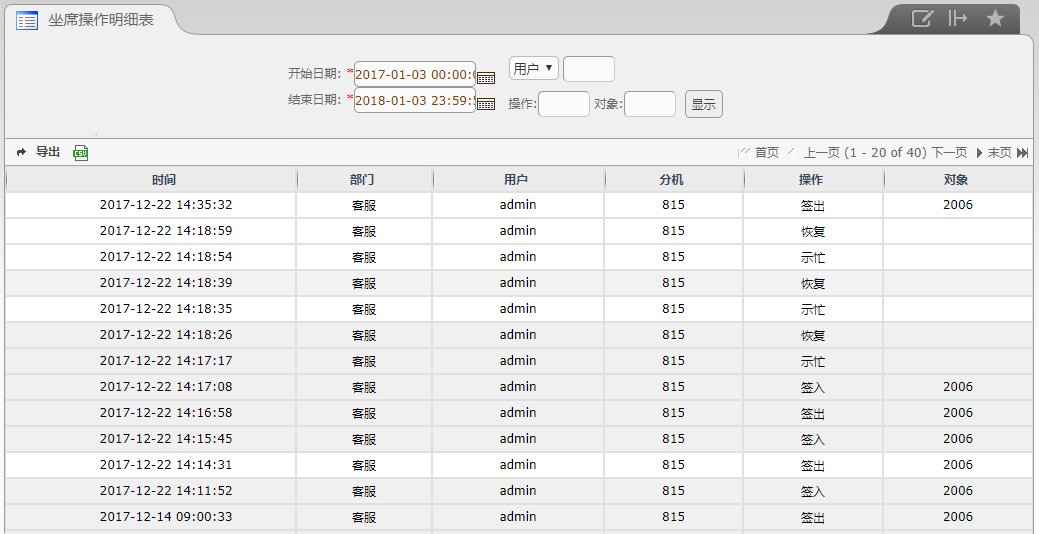Click the edit pencil icon in top bar
Screen dimensions: 1039x534
click(x=922, y=18)
